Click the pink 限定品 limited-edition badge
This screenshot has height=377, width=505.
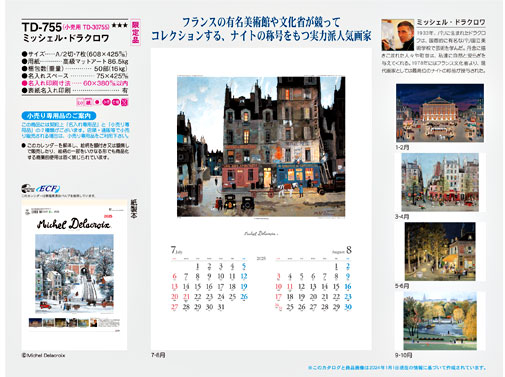(135, 33)
